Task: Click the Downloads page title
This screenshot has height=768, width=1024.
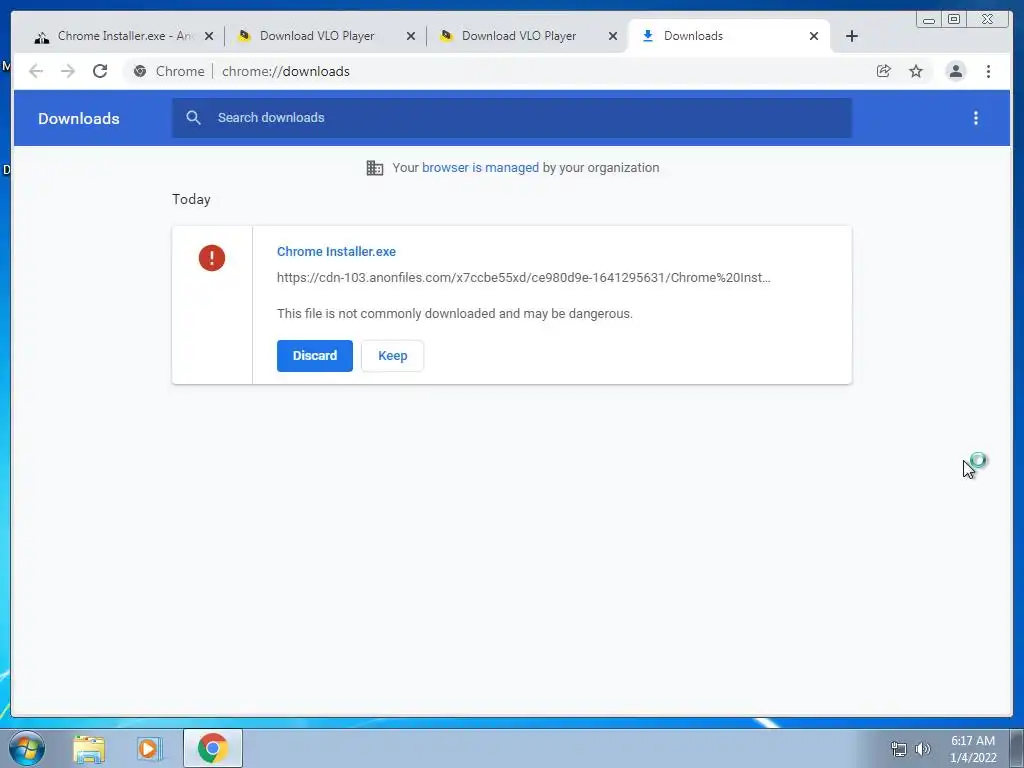Action: click(x=78, y=118)
